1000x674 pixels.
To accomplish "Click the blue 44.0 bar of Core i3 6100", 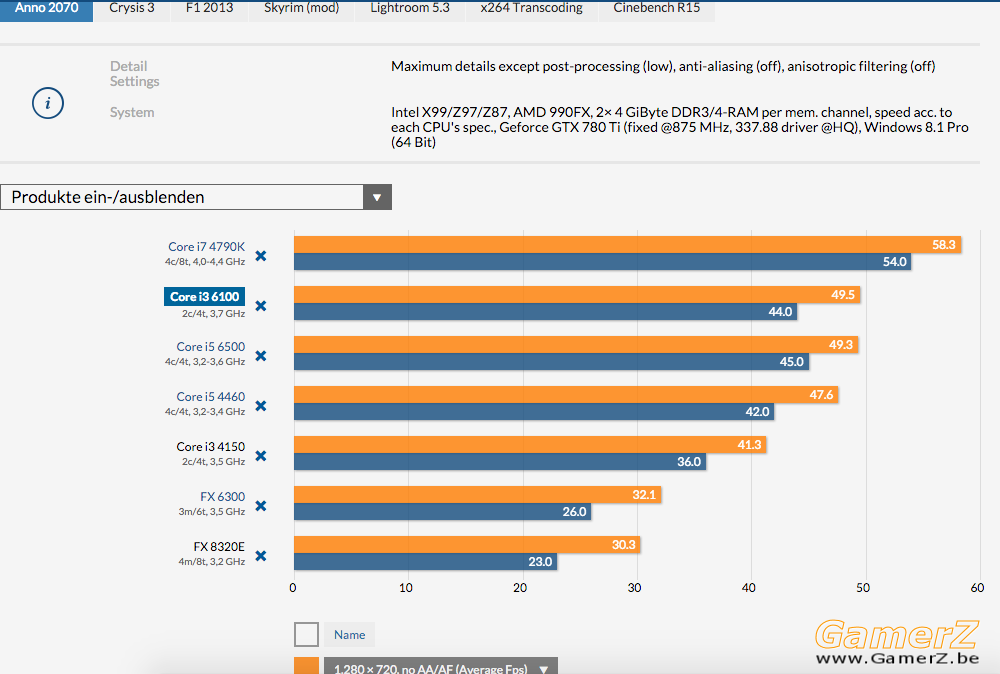I will pyautogui.click(x=546, y=311).
